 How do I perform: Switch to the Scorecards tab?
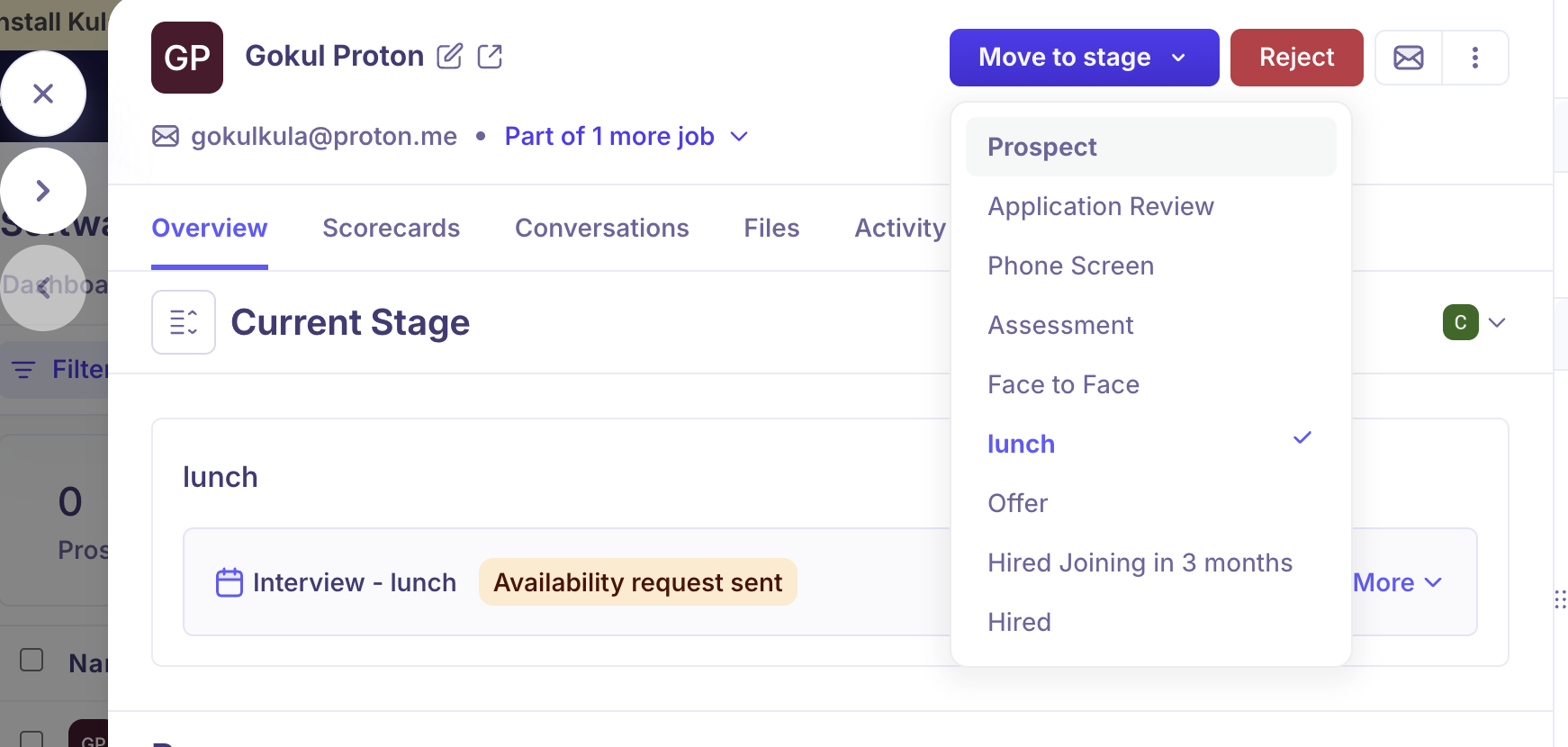(391, 228)
